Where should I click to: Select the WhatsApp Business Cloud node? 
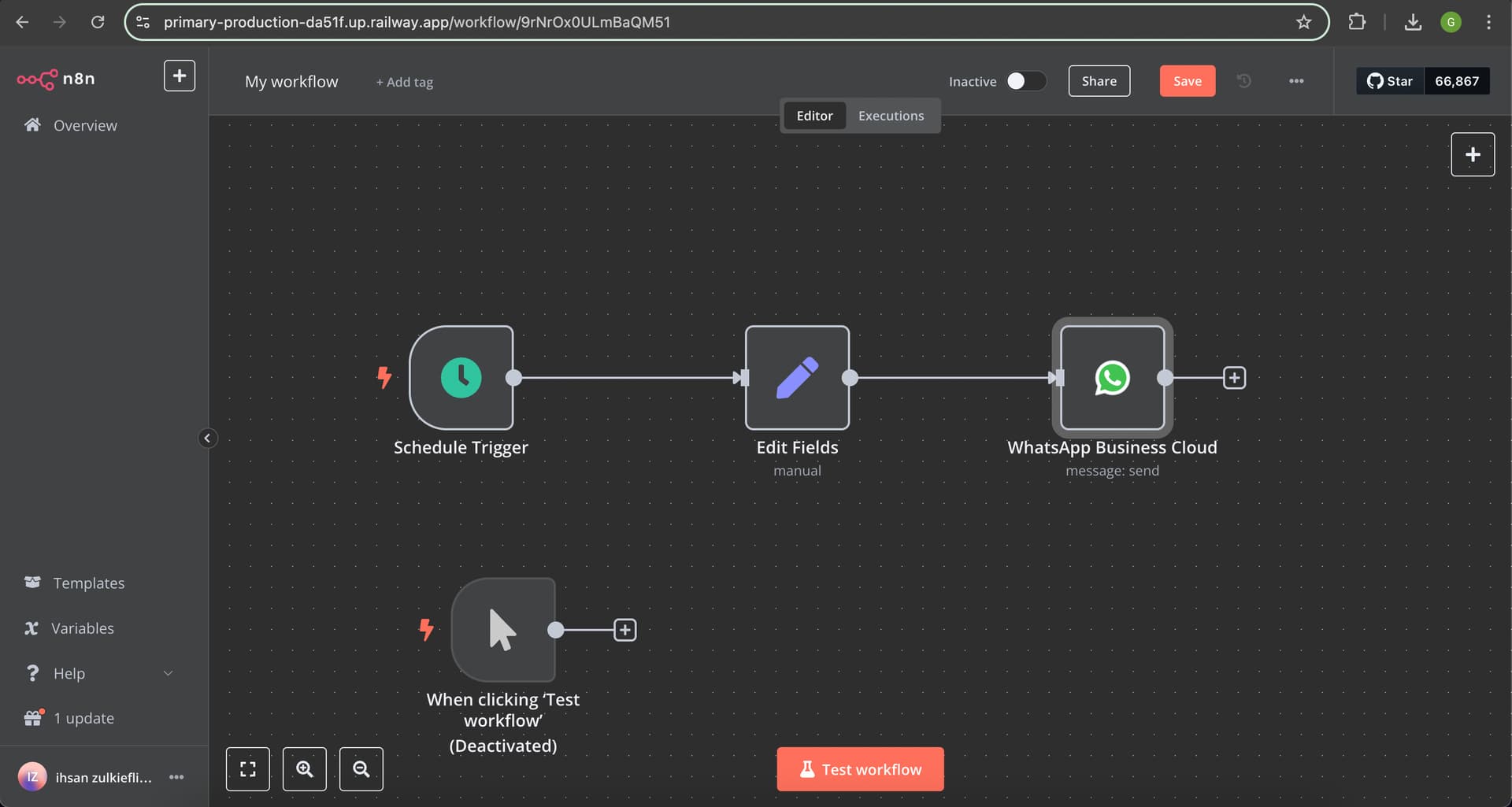coord(1112,378)
